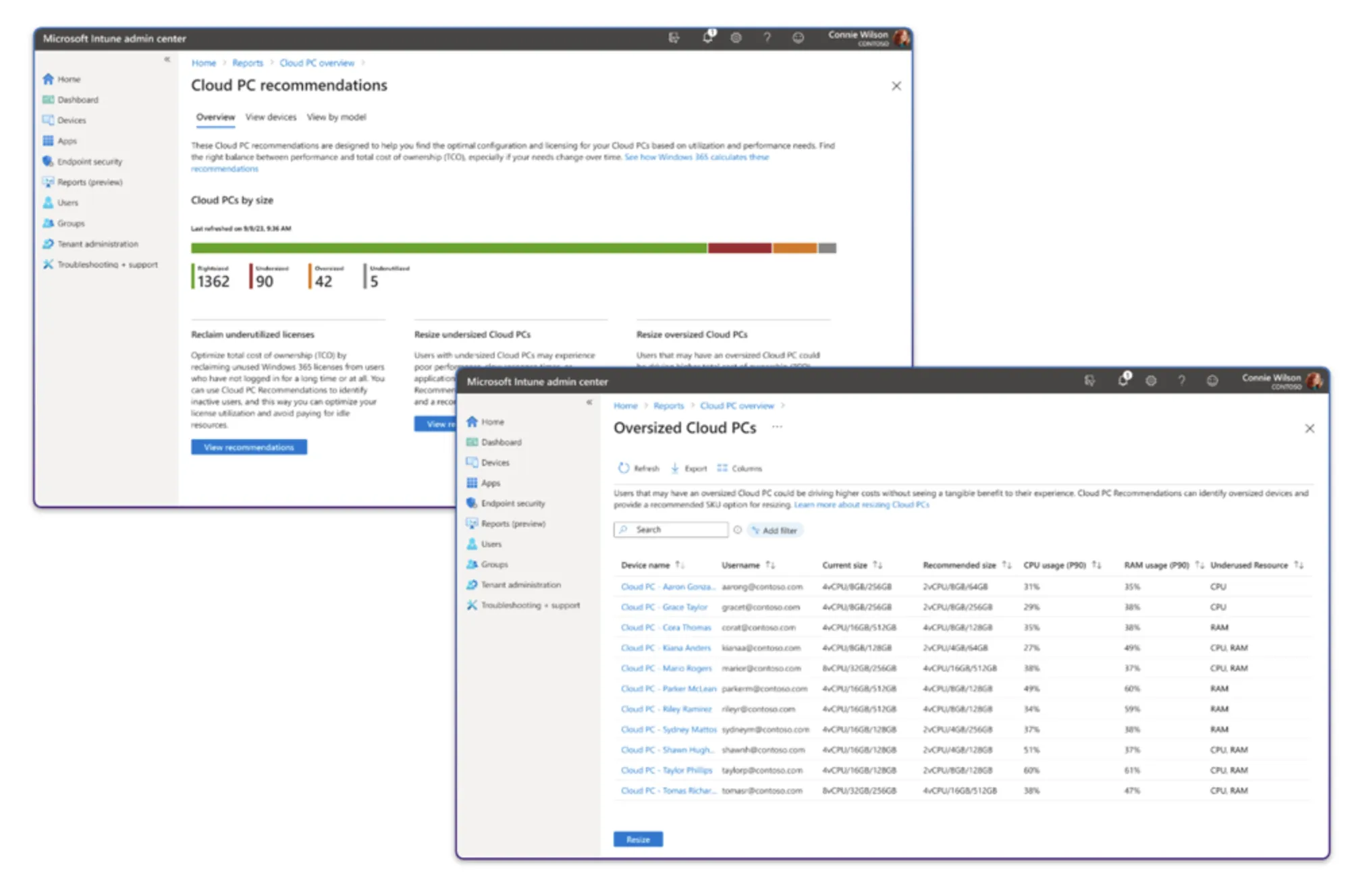Click feedback smiley in back window header
This screenshot has width=1354, height=896.
pyautogui.click(x=798, y=38)
